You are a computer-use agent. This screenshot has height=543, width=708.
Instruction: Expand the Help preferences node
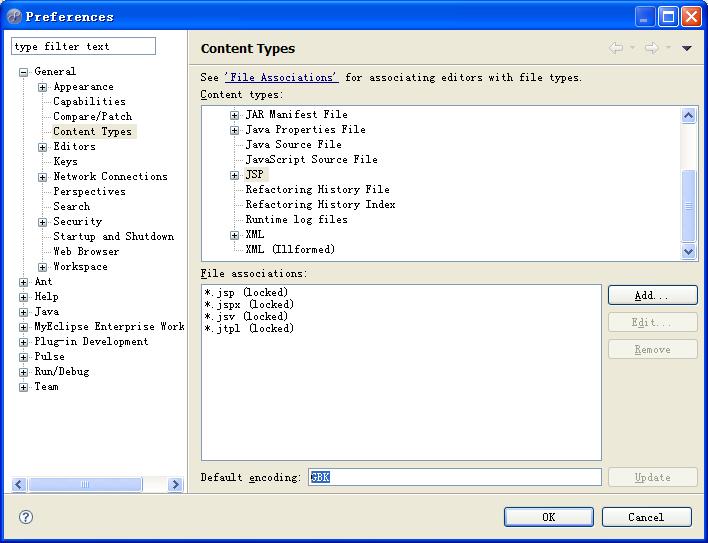coord(23,297)
